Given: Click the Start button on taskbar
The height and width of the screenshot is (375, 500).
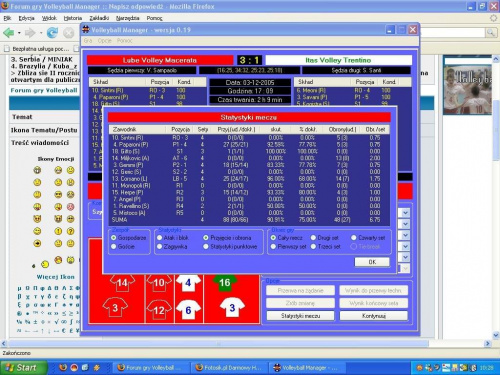Looking at the screenshot, I should point(23,367).
